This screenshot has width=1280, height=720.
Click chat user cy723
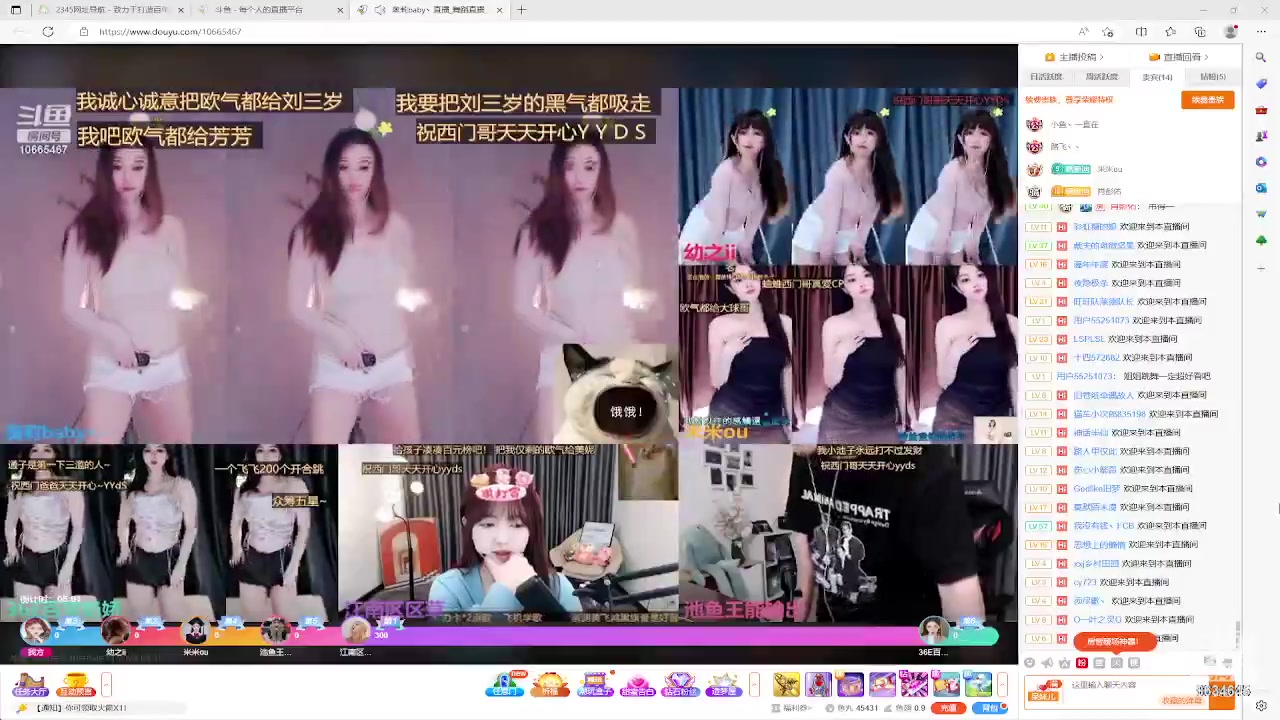tap(1084, 582)
